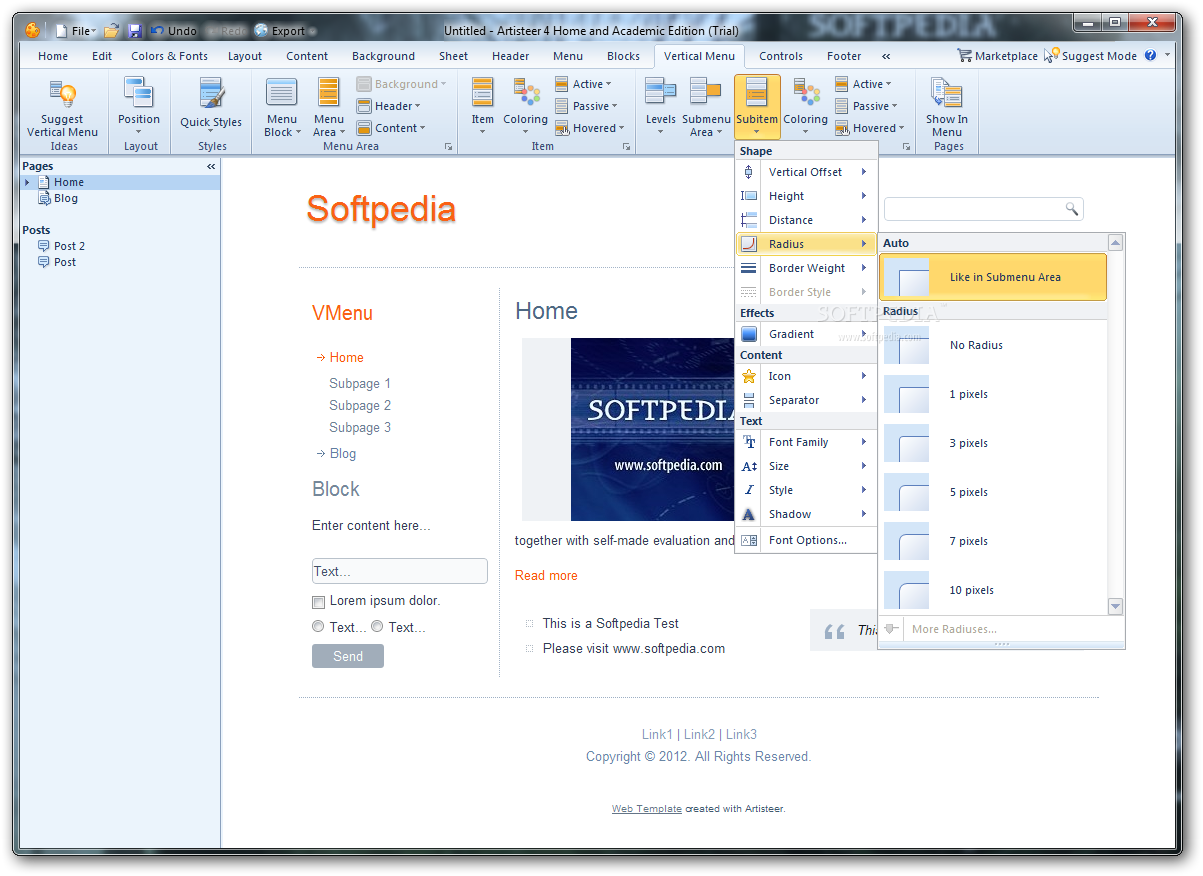Select the No Radius preview
The height and width of the screenshot is (876, 1203).
[x=906, y=345]
